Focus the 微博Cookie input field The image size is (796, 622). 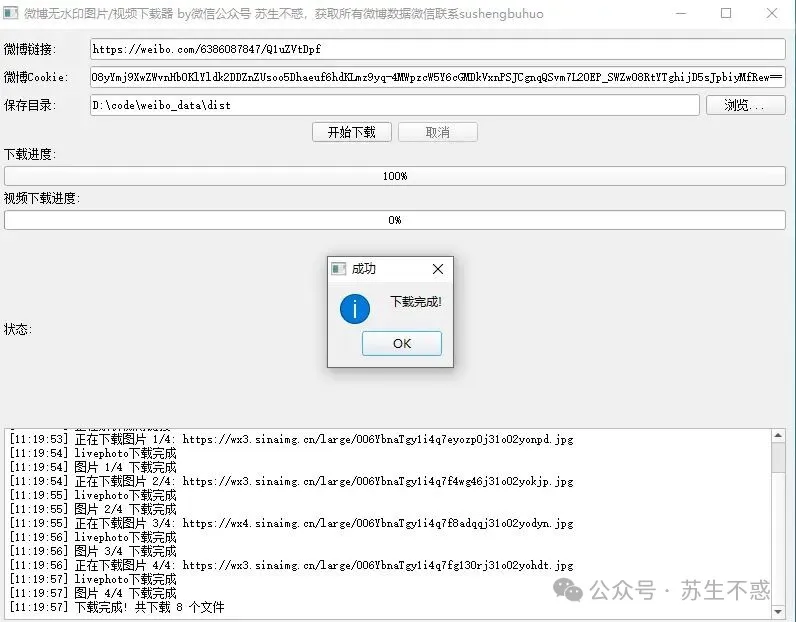pyautogui.click(x=438, y=77)
